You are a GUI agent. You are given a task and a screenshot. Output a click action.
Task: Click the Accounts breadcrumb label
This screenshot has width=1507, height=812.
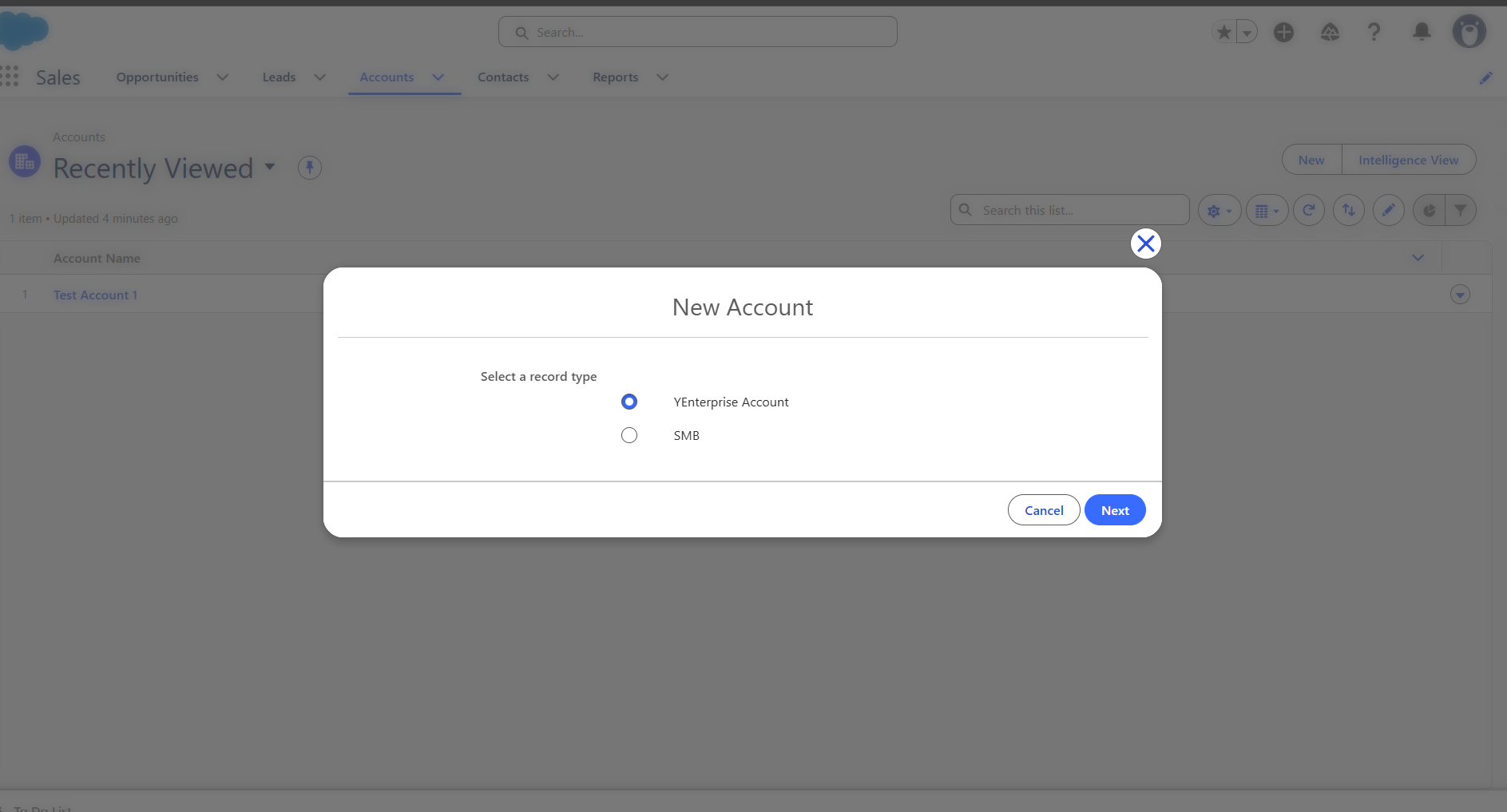point(79,137)
